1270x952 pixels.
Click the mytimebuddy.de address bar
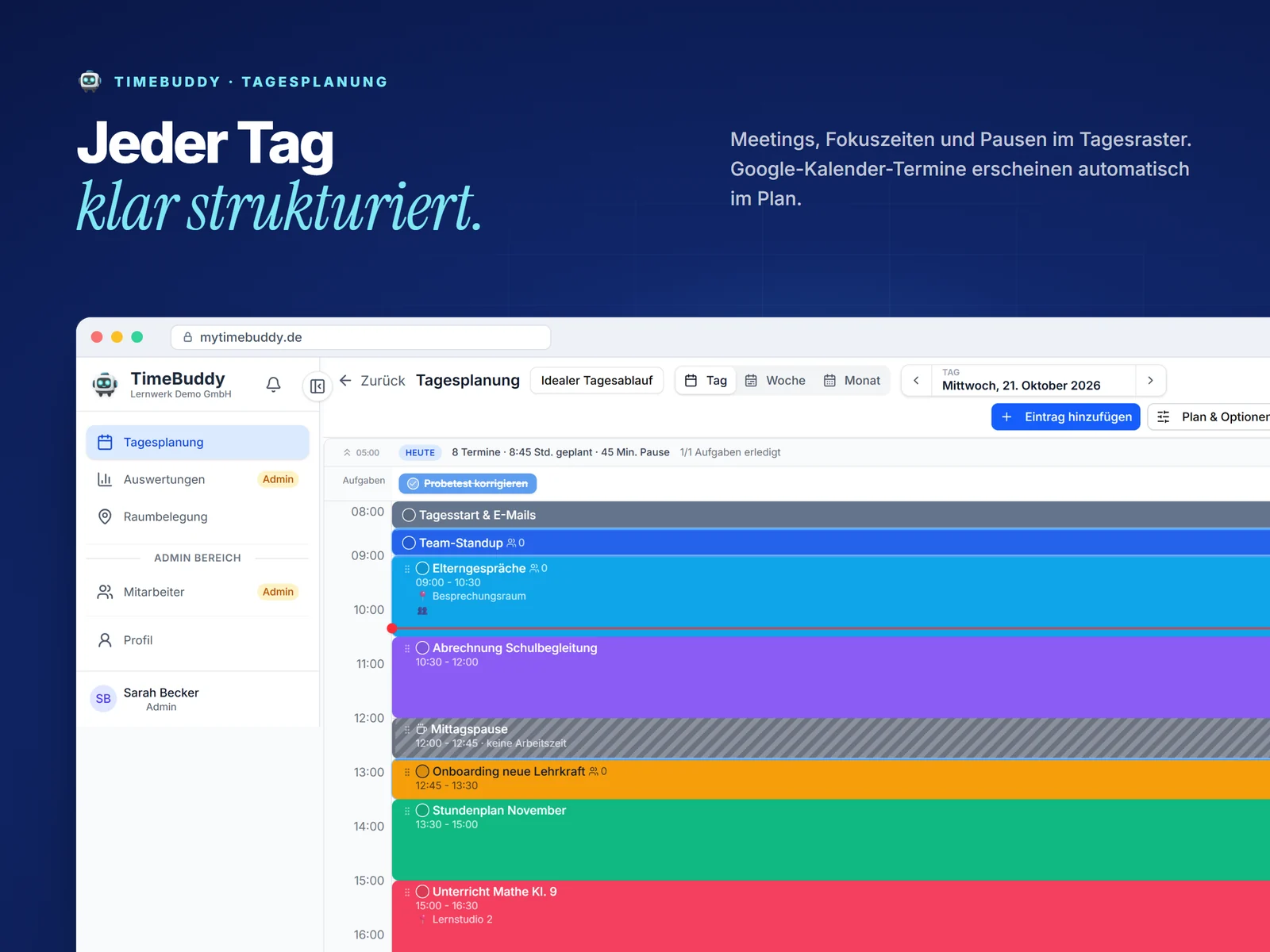click(x=360, y=337)
